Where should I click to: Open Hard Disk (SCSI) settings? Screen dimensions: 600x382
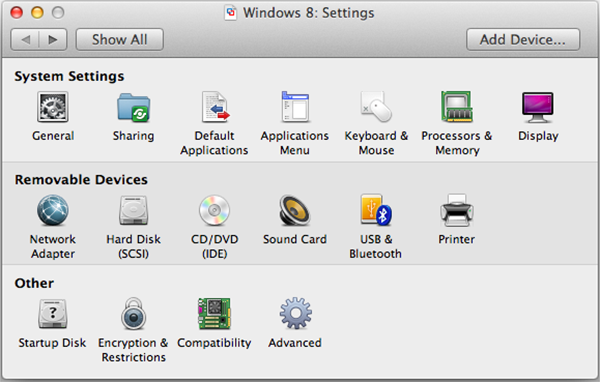[134, 210]
